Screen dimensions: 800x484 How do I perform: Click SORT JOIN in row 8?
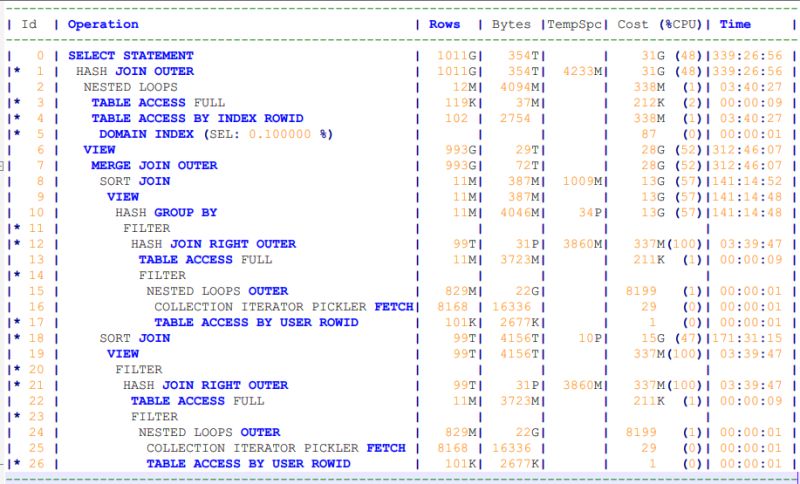135,182
